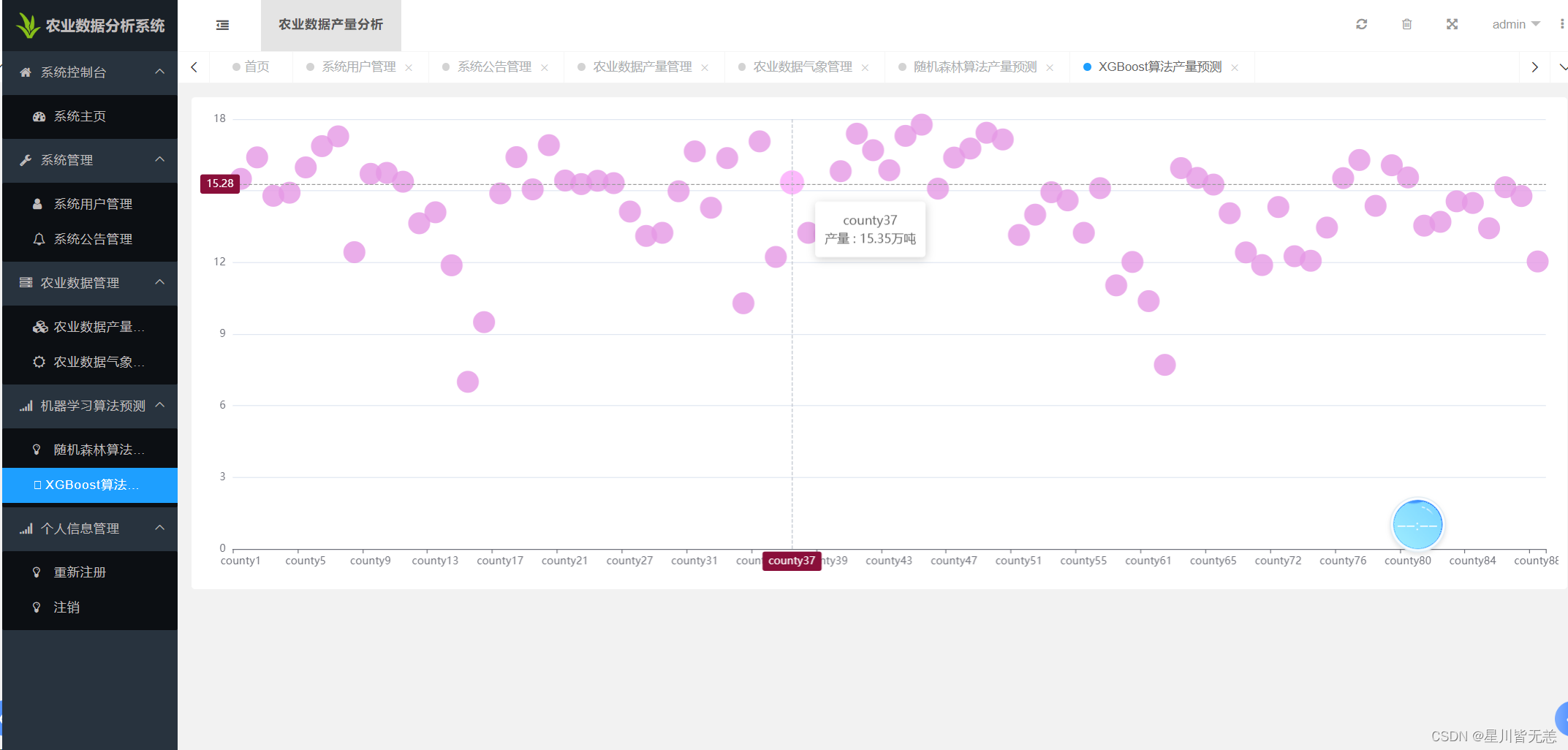Screen dimensions: 1568x750
Task: Close the XGBoost算法产量预测 tab
Action: coord(1235,67)
